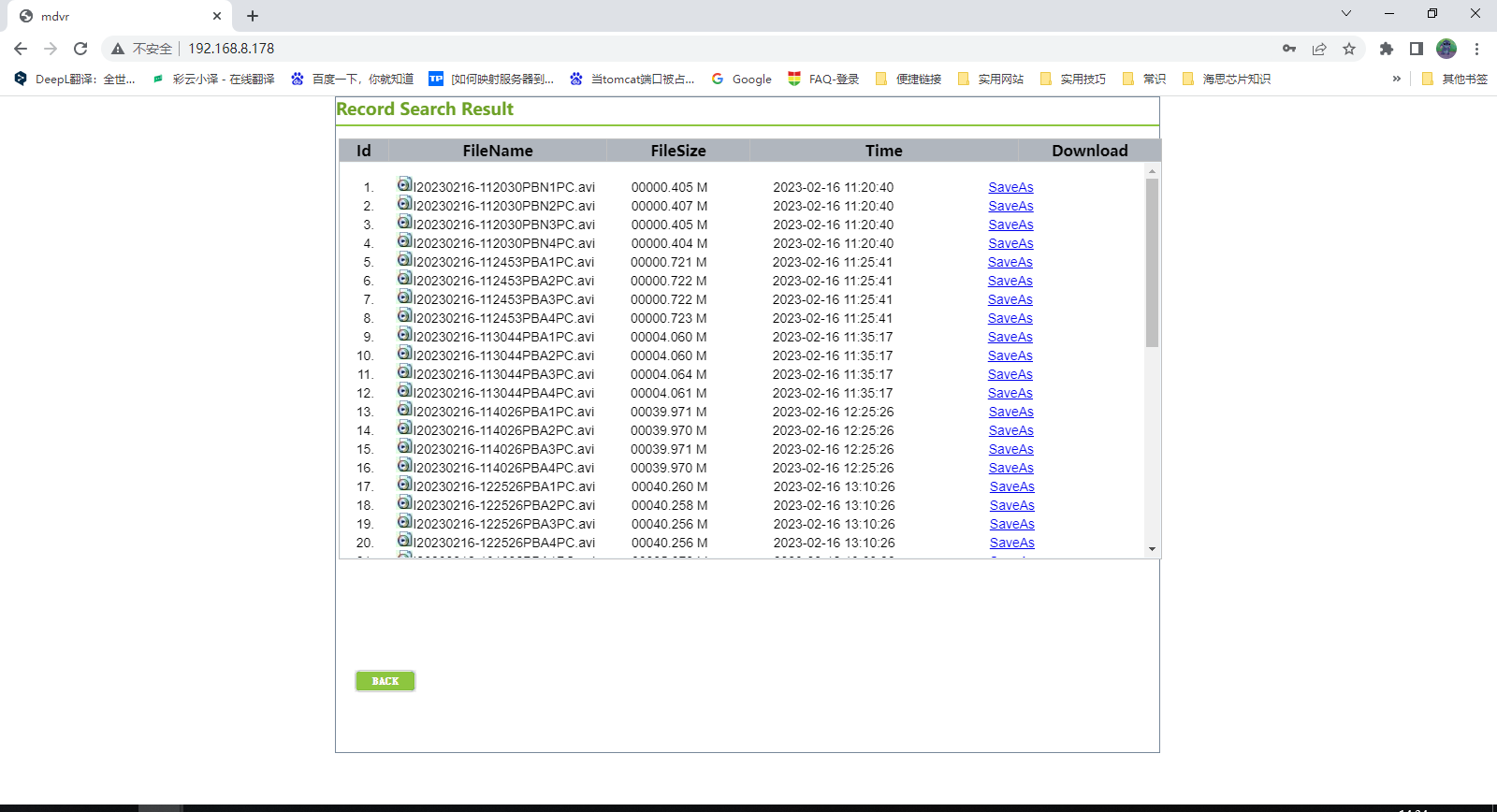
Task: Click the FileName column header
Action: tap(498, 151)
